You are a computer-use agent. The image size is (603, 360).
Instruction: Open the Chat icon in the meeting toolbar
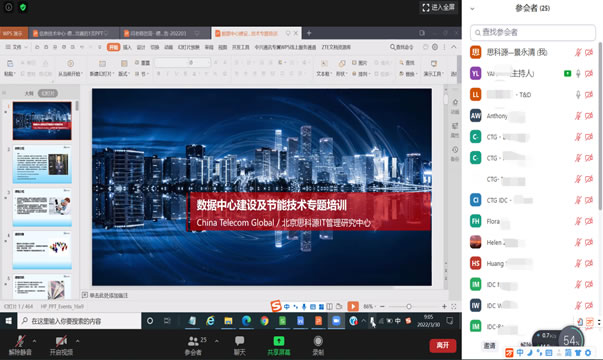(x=240, y=341)
